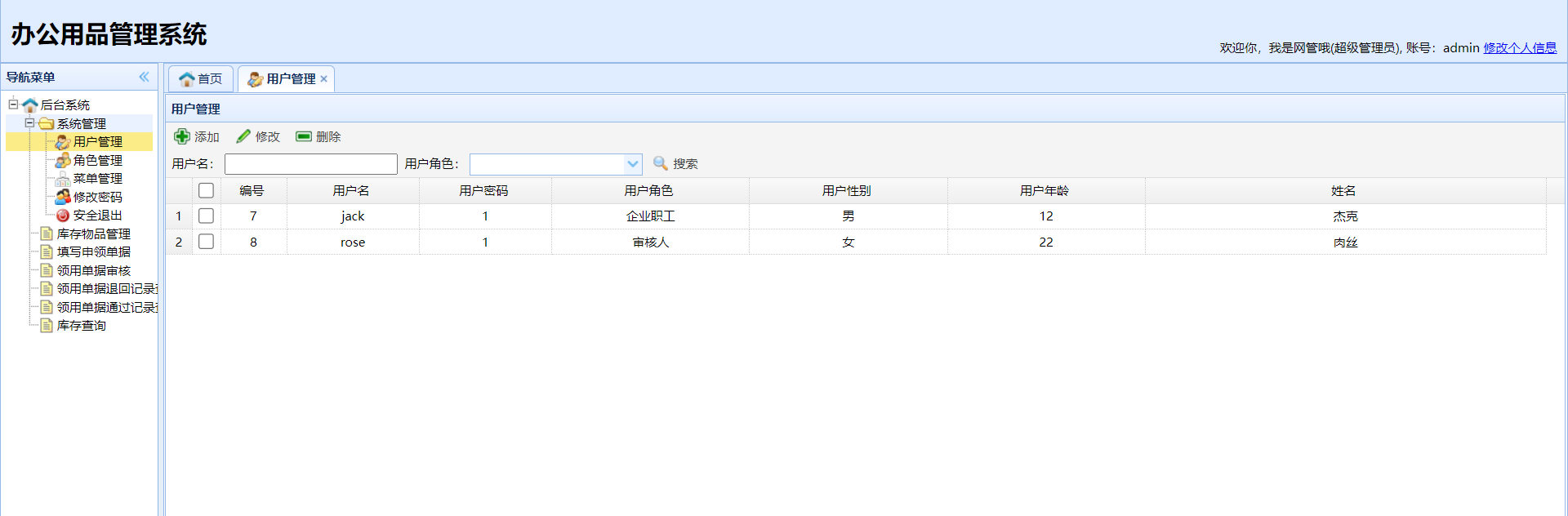Click the page icon beside 填写申领单据
The image size is (1568, 516).
pyautogui.click(x=47, y=252)
